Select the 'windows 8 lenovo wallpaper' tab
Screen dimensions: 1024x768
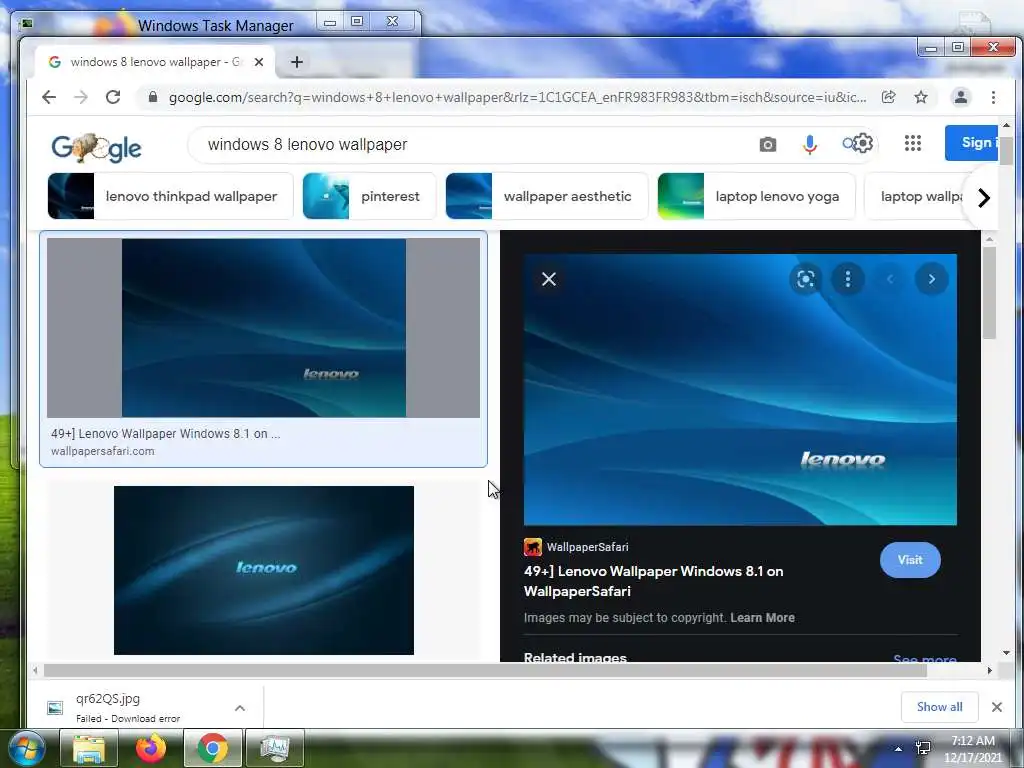pos(155,62)
